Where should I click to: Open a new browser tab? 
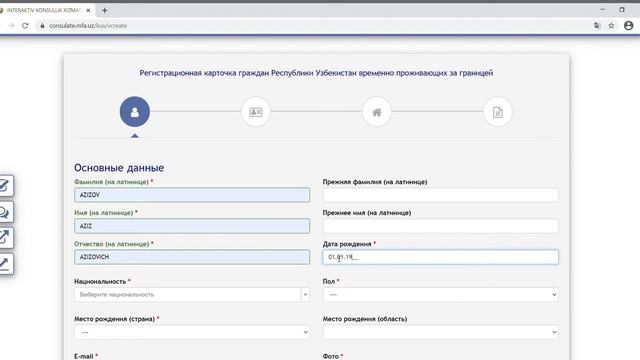tap(104, 10)
